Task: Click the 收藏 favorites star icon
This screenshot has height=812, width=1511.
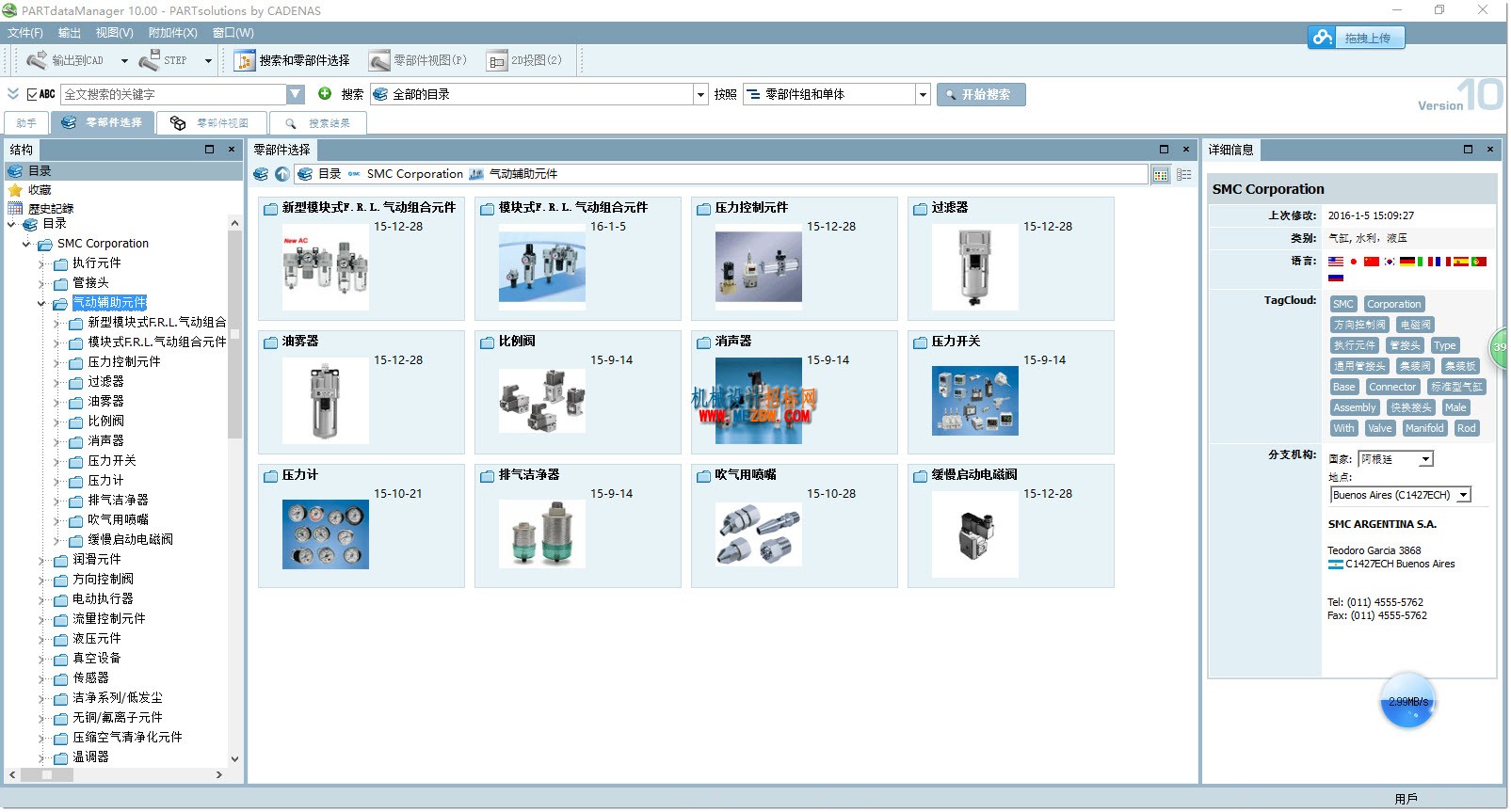Action: 15,190
